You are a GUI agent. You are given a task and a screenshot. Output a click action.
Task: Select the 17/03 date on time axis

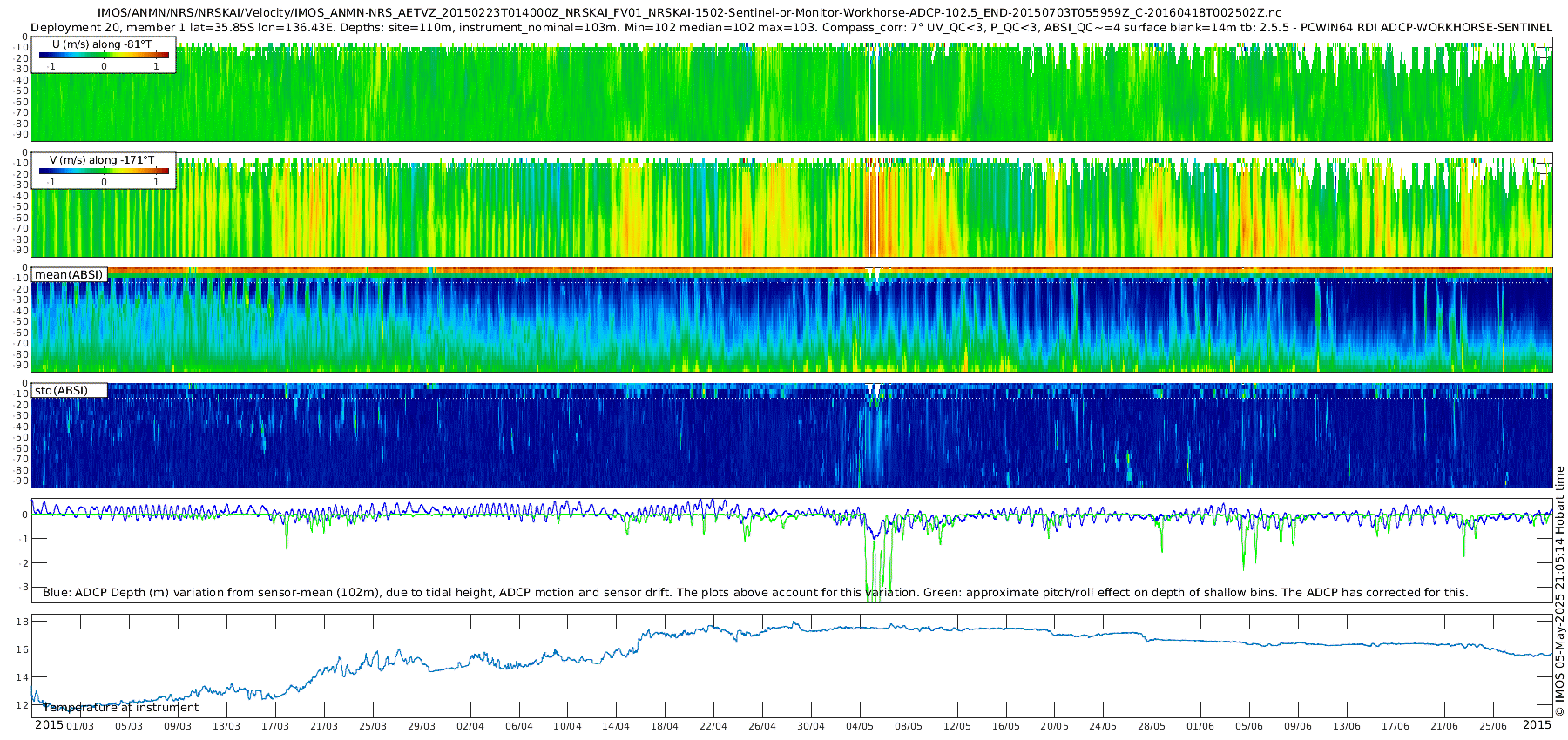275,726
